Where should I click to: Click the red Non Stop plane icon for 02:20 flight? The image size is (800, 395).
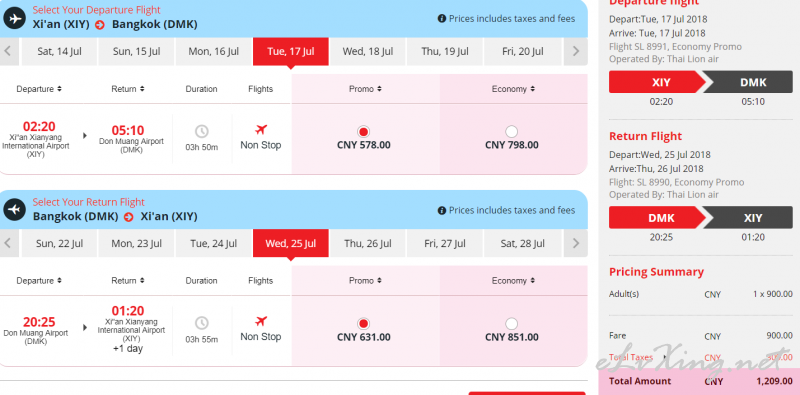pos(261,130)
